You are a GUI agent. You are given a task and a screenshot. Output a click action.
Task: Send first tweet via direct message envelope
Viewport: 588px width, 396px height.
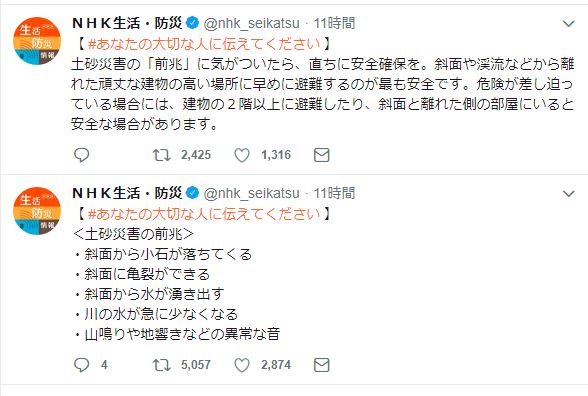321,155
